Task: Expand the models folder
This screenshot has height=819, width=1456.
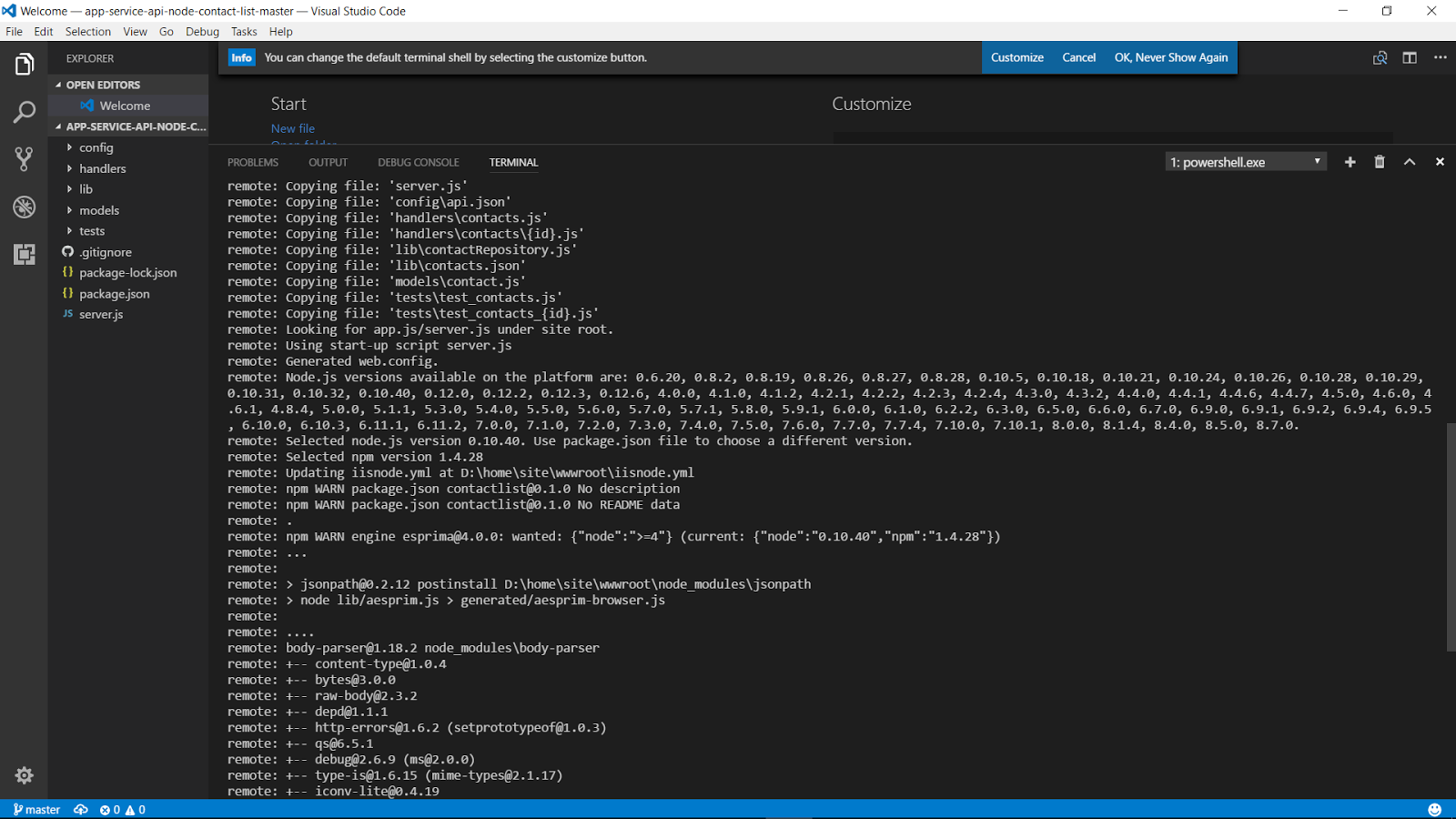Action: tap(128, 210)
